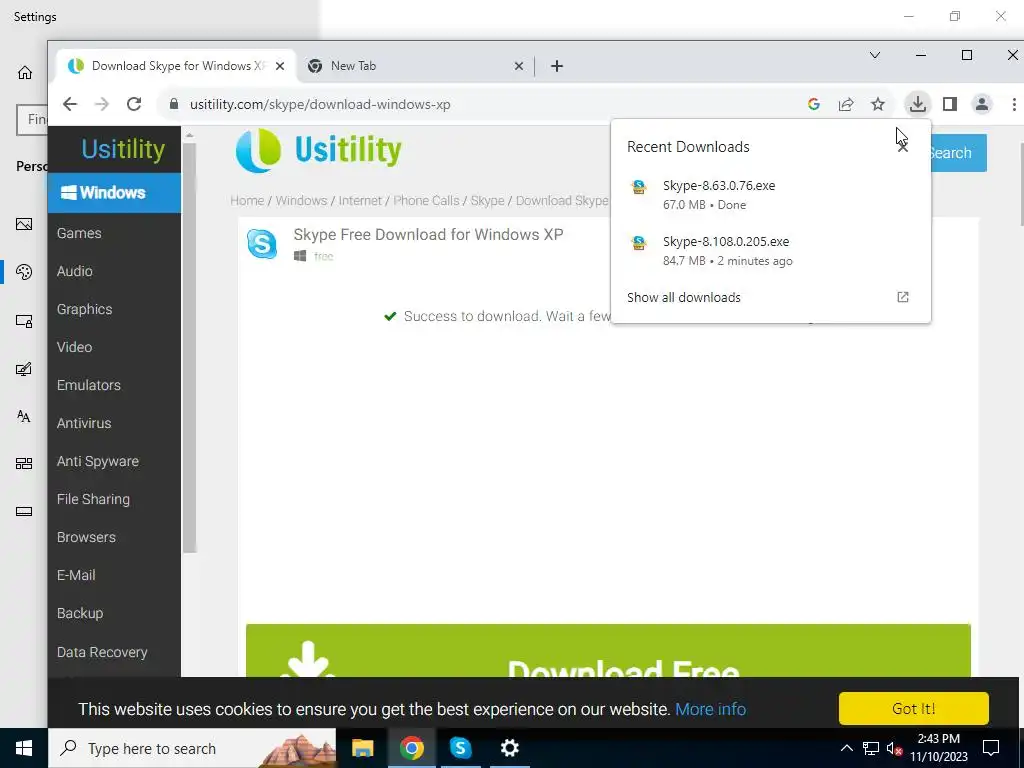Open the Anti Spyware category
This screenshot has height=768, width=1024.
[x=98, y=461]
